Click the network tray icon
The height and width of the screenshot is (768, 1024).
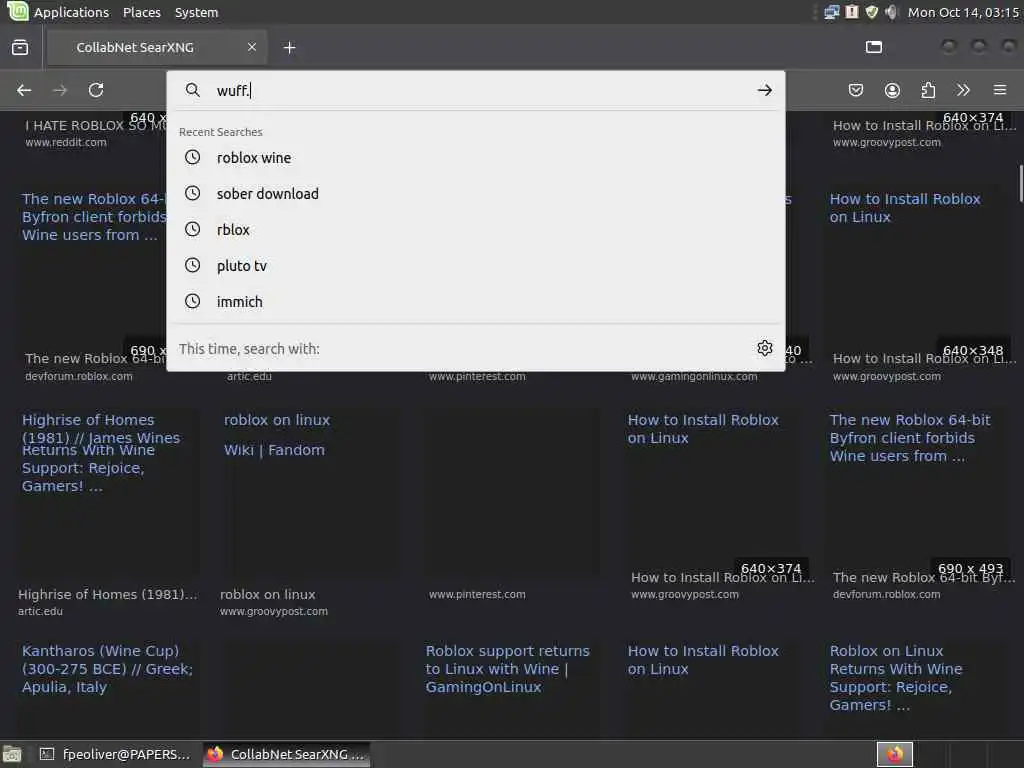[831, 12]
